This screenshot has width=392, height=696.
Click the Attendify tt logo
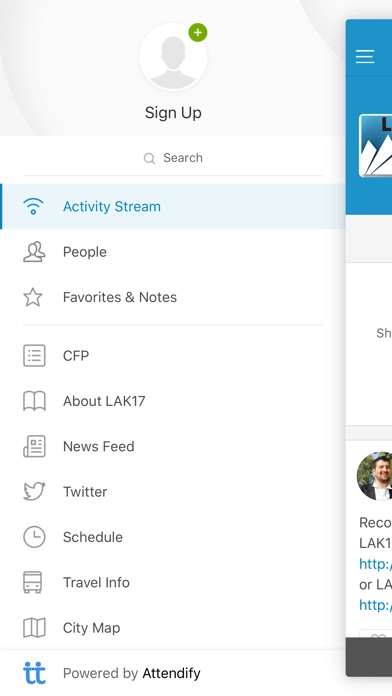[x=34, y=673]
